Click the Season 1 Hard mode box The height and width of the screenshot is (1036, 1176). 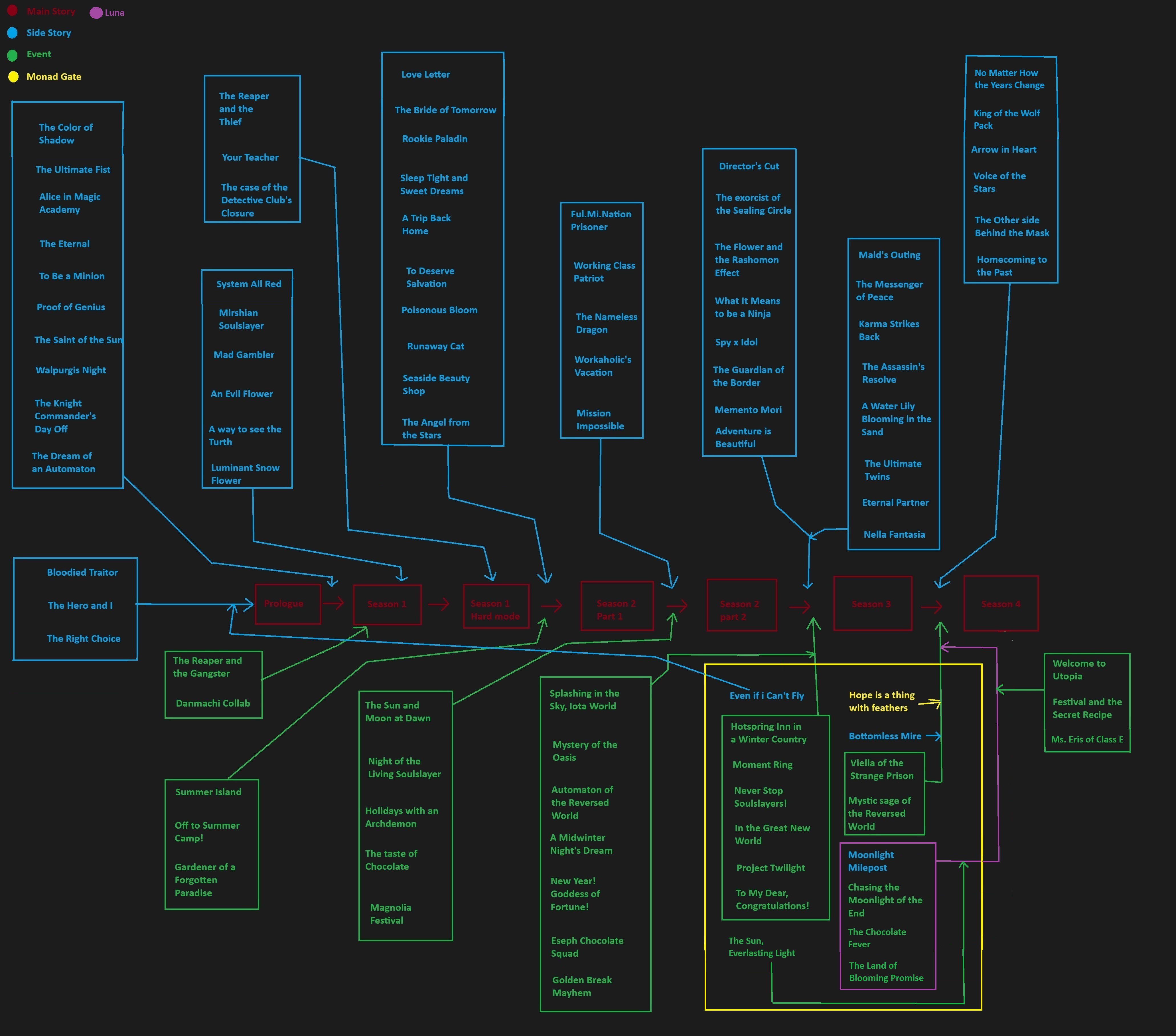495,606
